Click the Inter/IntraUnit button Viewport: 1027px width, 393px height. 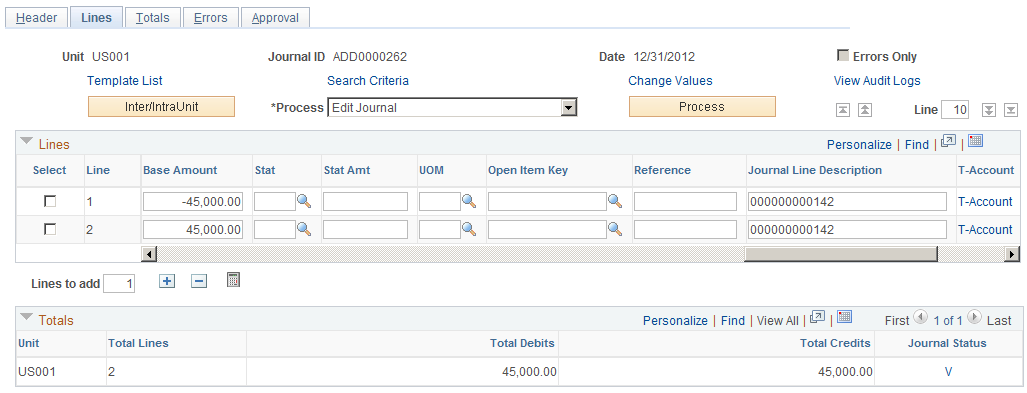pyautogui.click(x=161, y=107)
